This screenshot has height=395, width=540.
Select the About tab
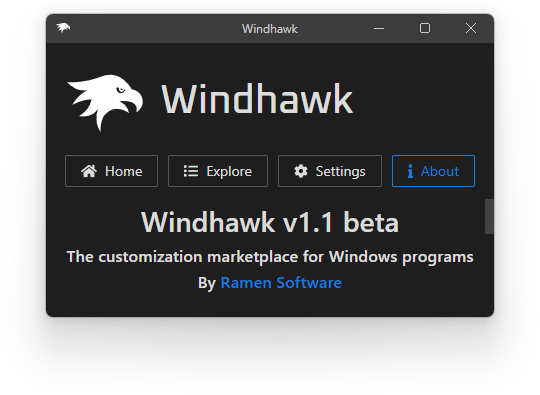(433, 171)
